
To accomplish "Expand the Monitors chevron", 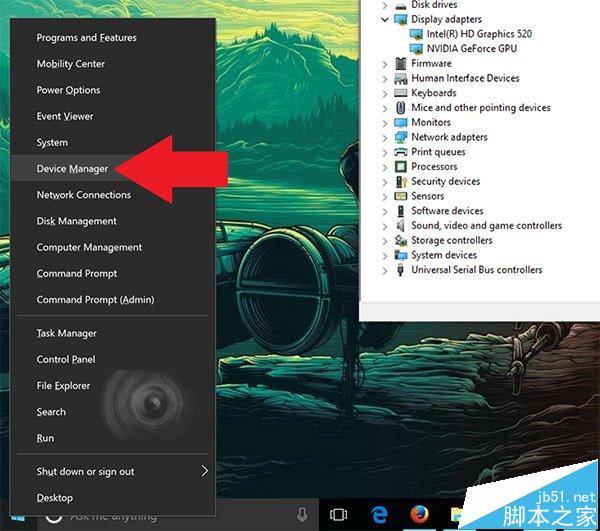I will click(x=385, y=123).
